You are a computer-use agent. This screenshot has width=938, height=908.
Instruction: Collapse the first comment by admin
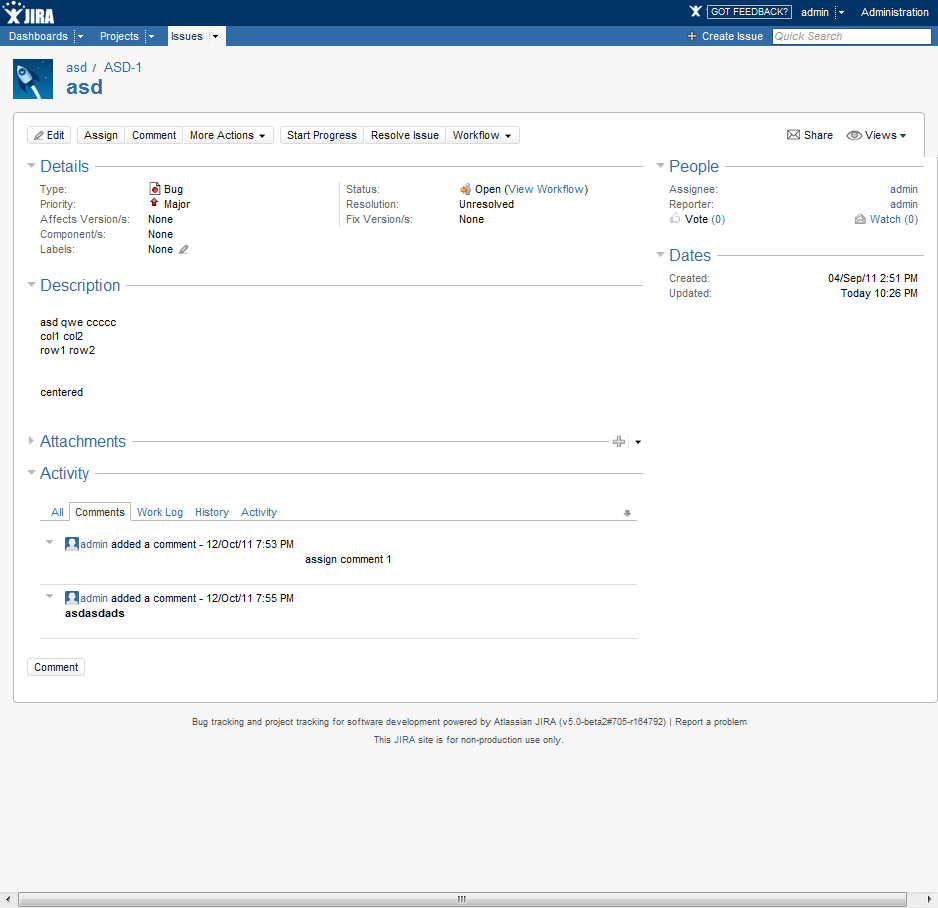tap(49, 543)
